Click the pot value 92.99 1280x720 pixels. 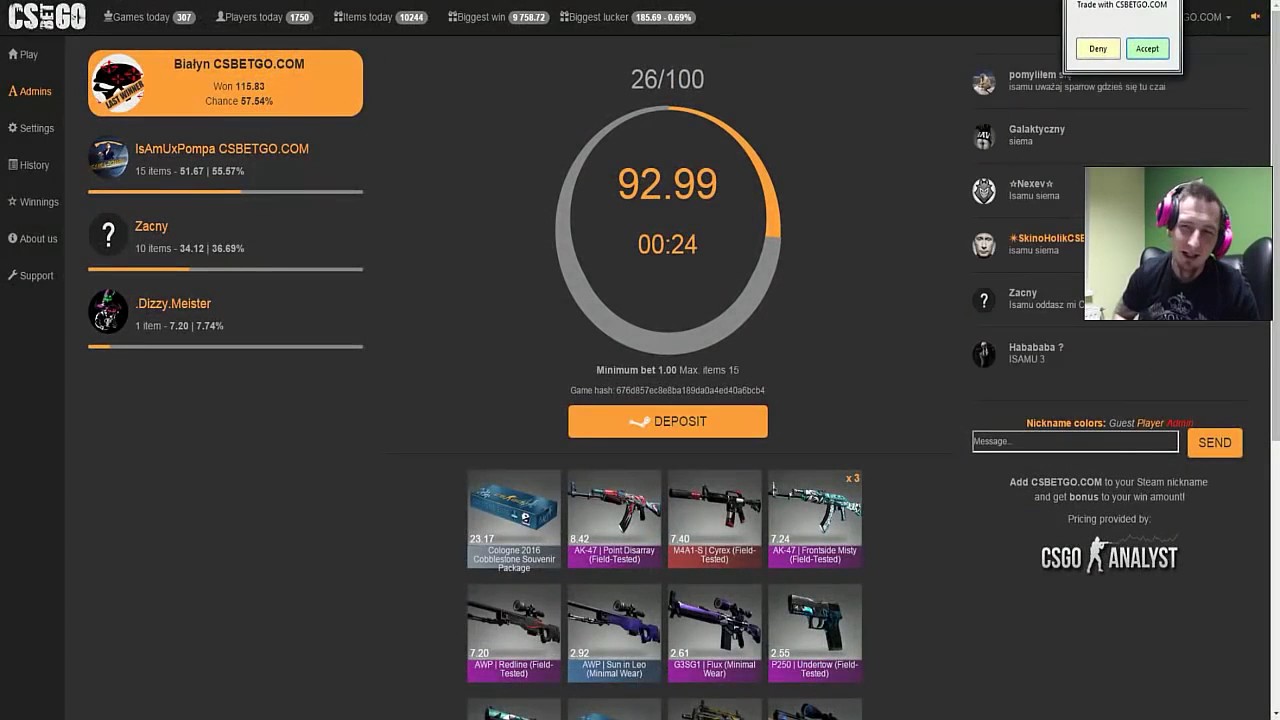pyautogui.click(x=667, y=185)
